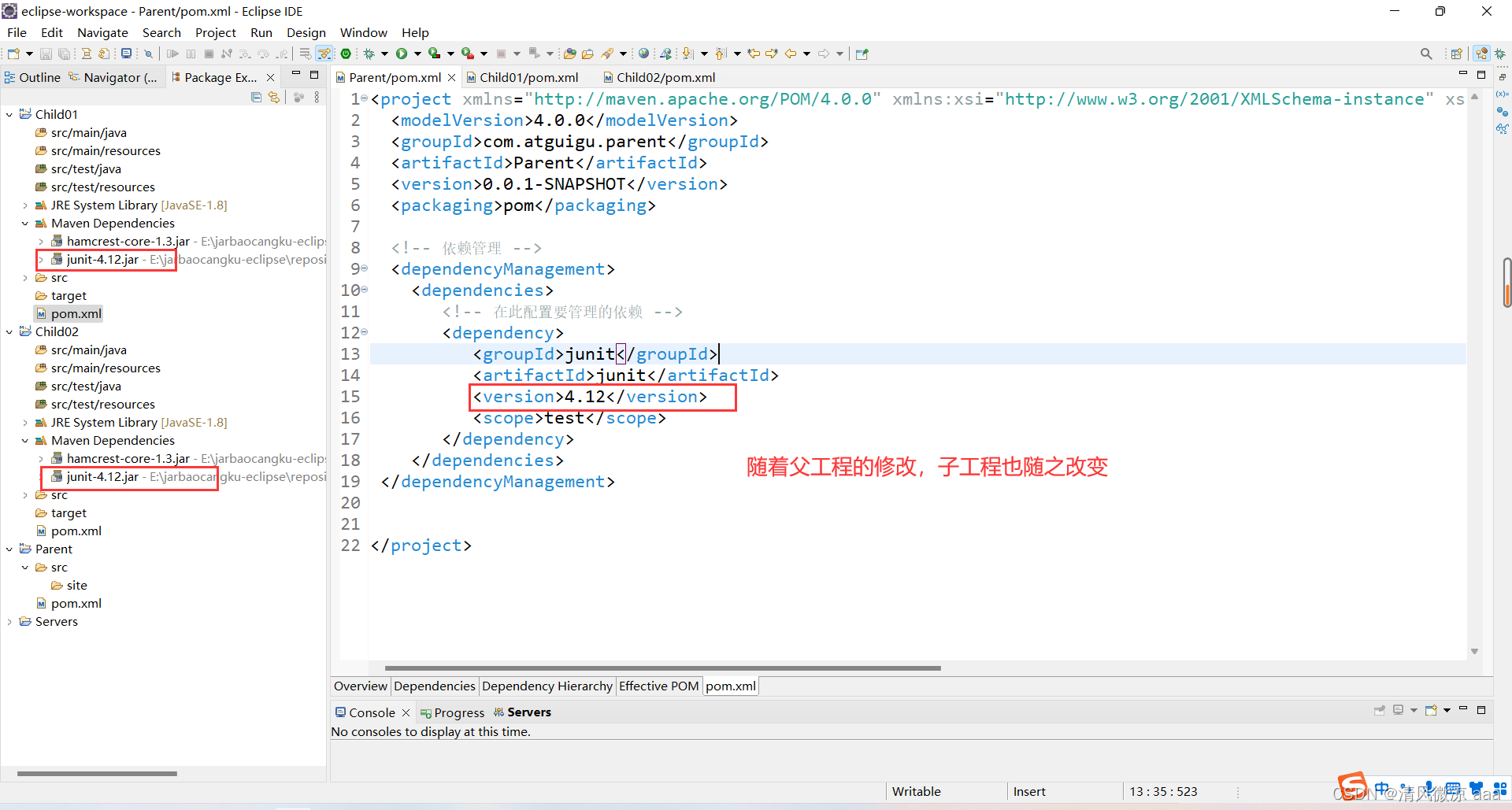The height and width of the screenshot is (810, 1512).
Task: Toggle Skip All Breakpoints toolbar button
Action: [148, 54]
